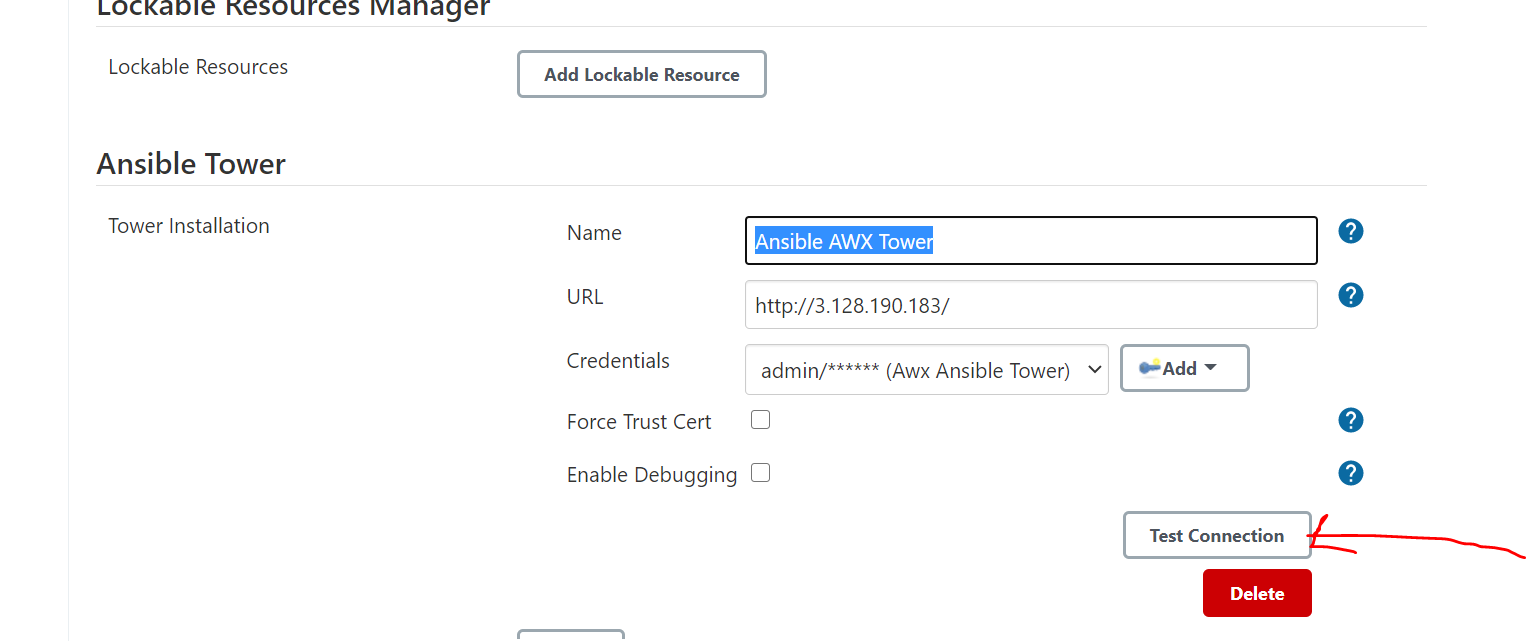Click the Force Trust Cert label
Screen dimensions: 1526x641
point(639,422)
